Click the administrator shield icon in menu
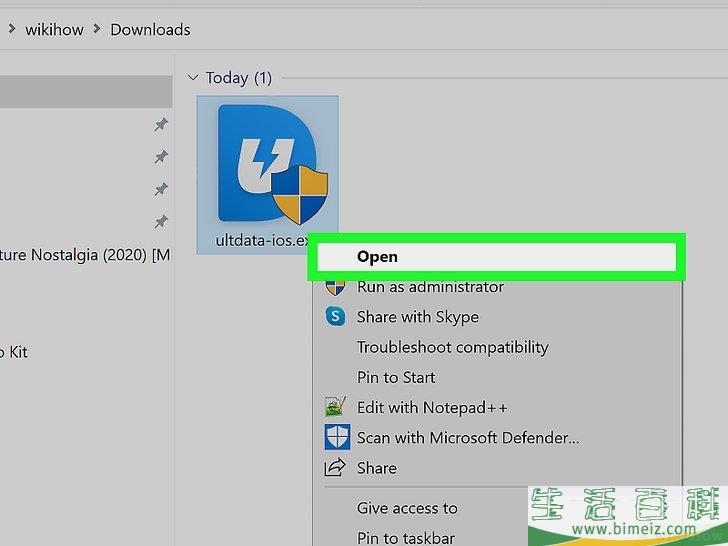The width and height of the screenshot is (728, 546). pos(335,288)
